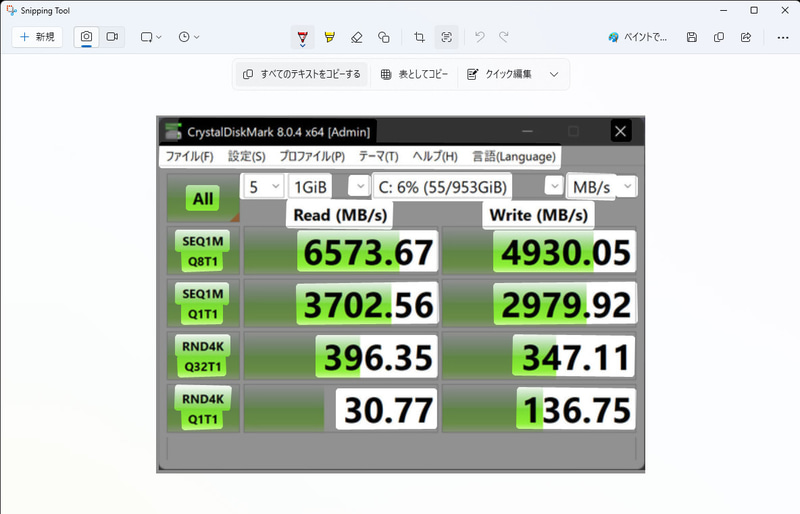Undo the last edit

click(x=480, y=37)
